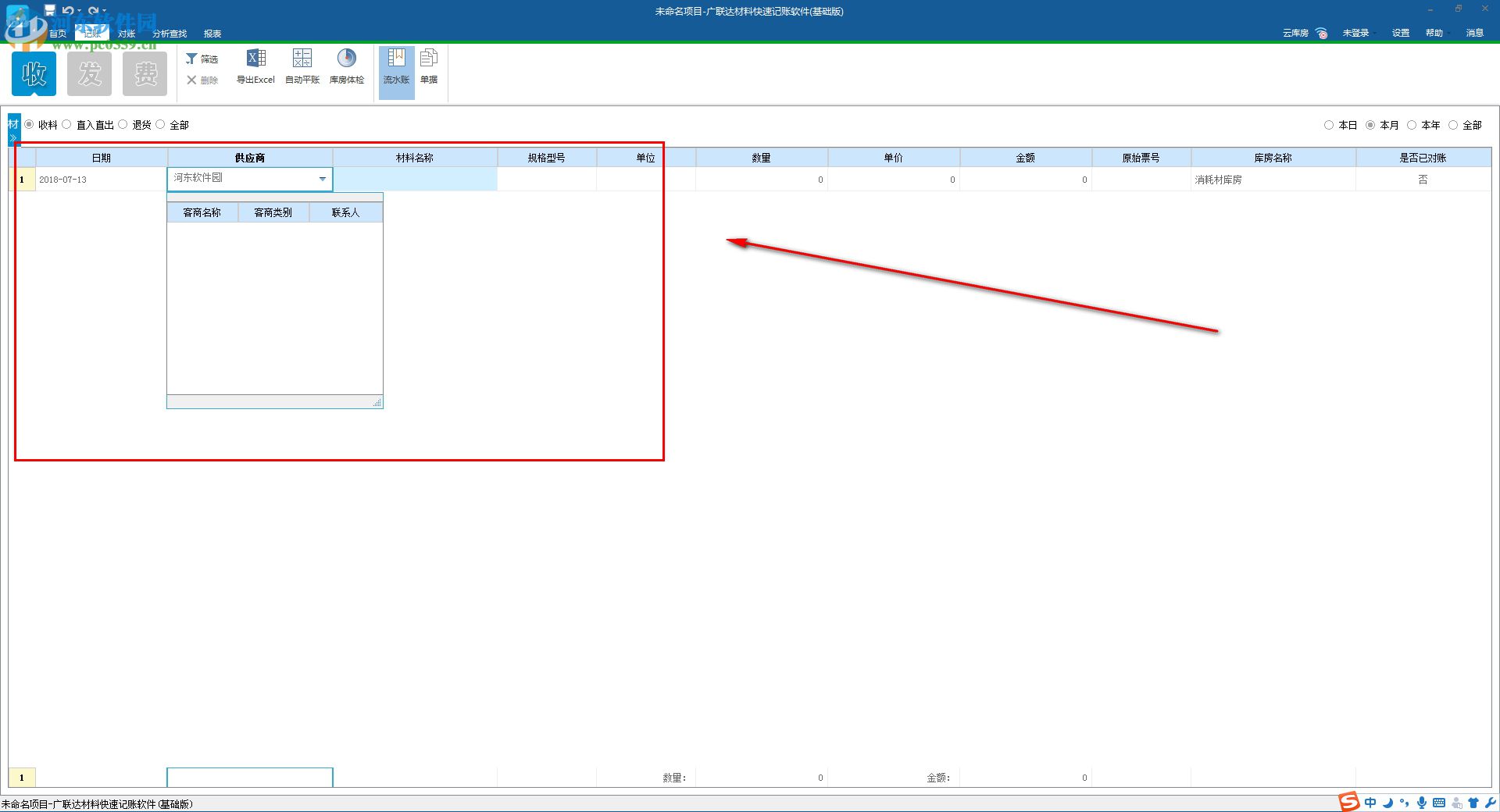
Task: Click the 客商名称 popup column header
Action: (x=202, y=212)
